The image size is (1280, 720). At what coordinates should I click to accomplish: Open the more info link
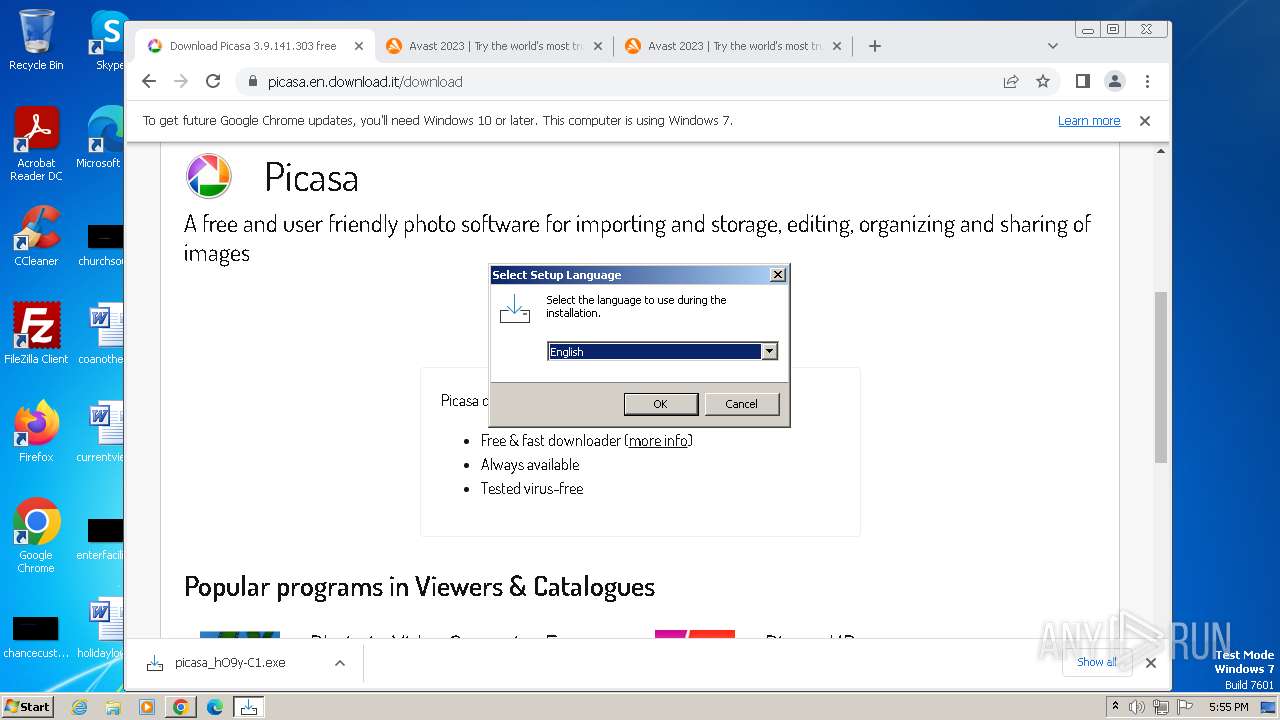[x=658, y=440]
